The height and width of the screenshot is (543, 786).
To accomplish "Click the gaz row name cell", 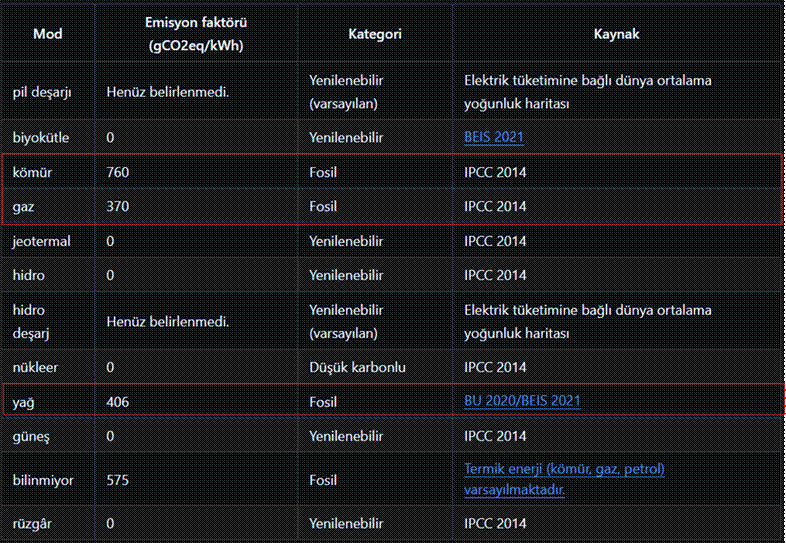I will tap(23, 207).
